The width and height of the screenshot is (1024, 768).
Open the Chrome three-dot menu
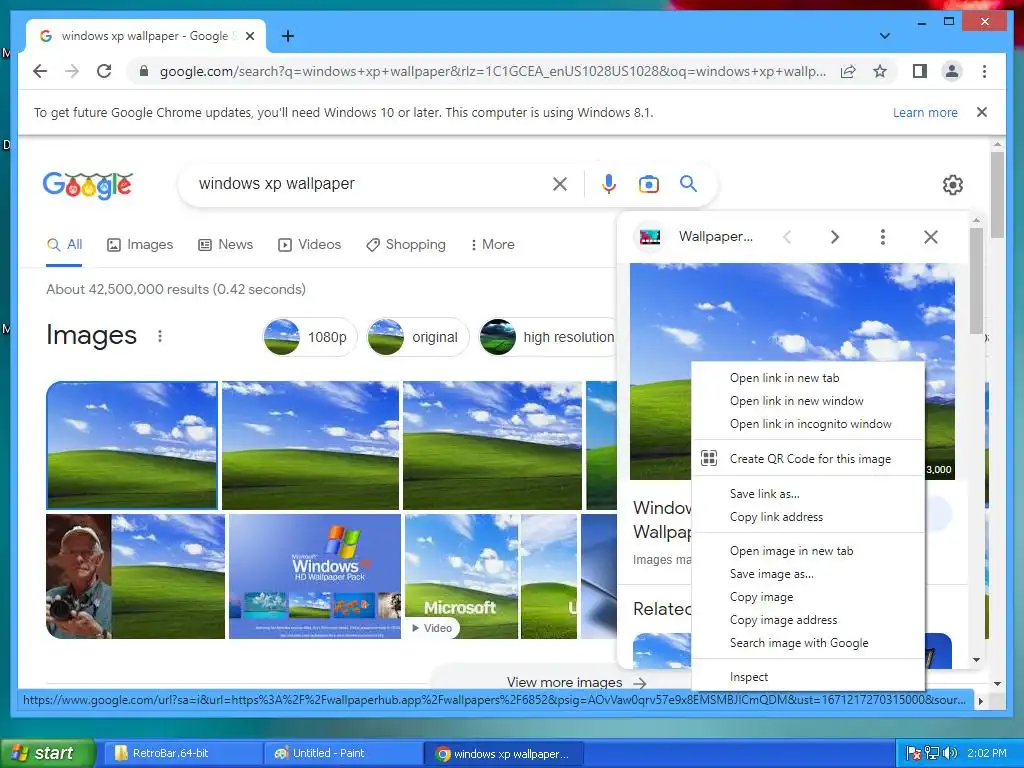pos(984,71)
